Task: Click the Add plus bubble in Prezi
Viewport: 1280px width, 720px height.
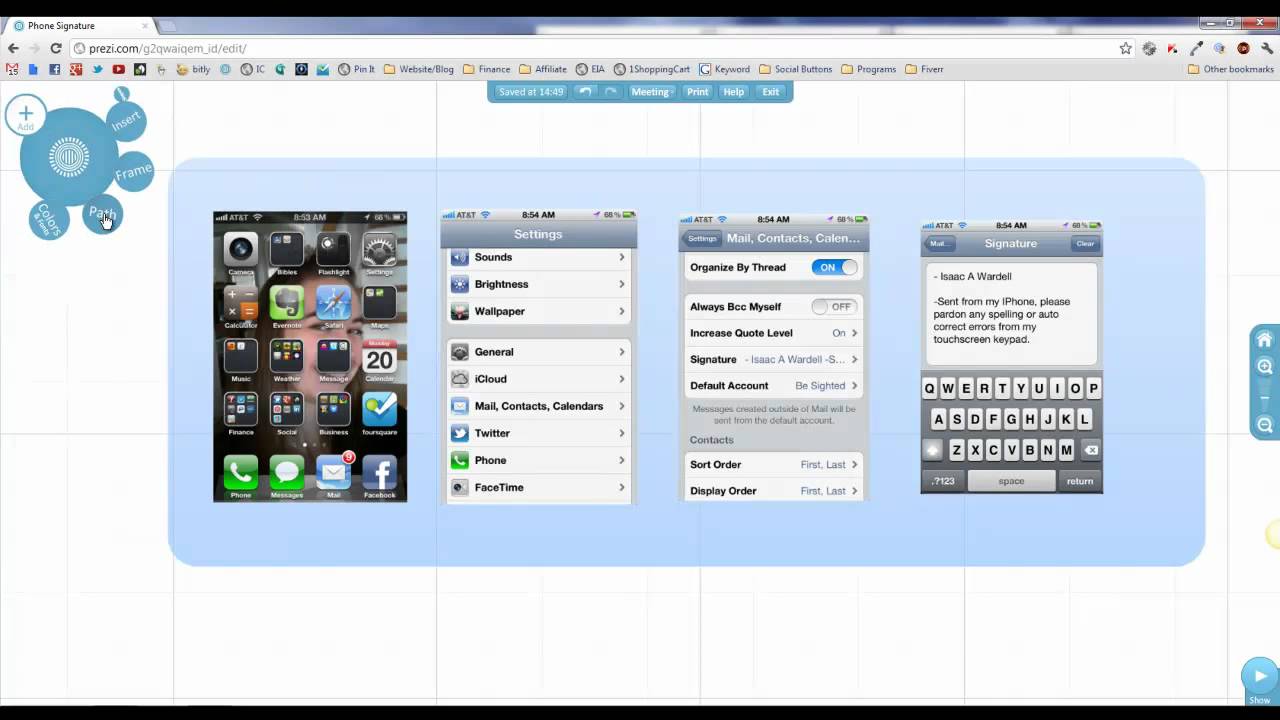Action: click(x=25, y=114)
